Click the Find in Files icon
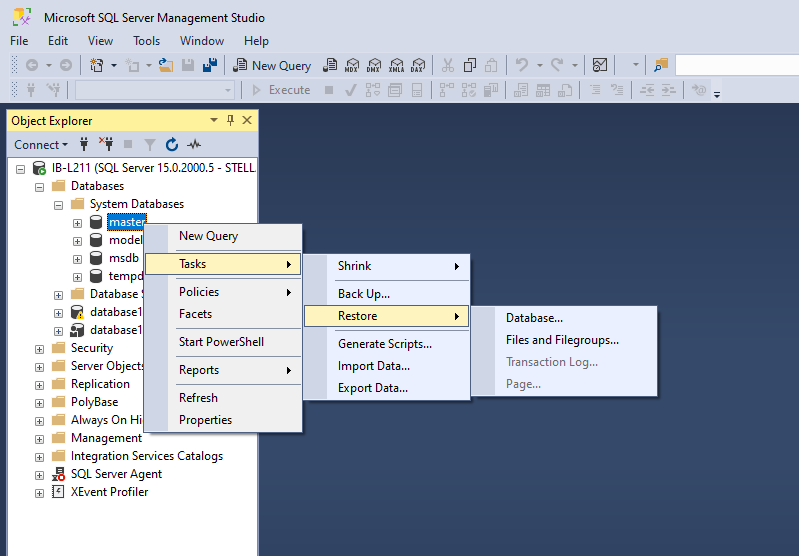Viewport: 799px width, 556px height. (x=661, y=65)
